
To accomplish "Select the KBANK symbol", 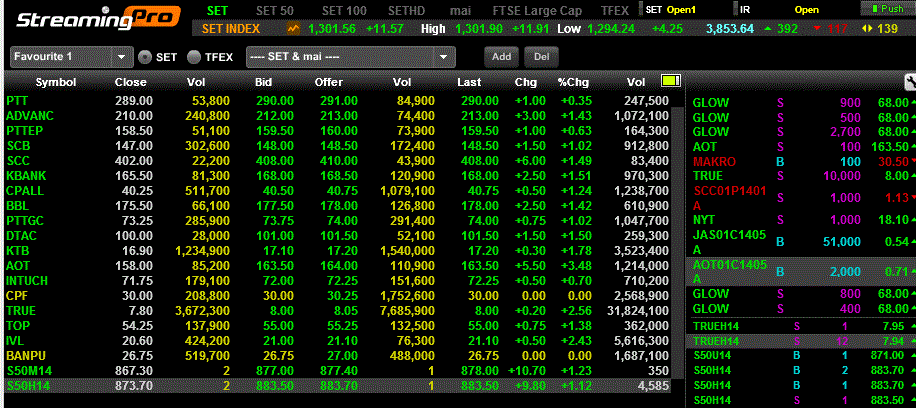I will click(26, 176).
